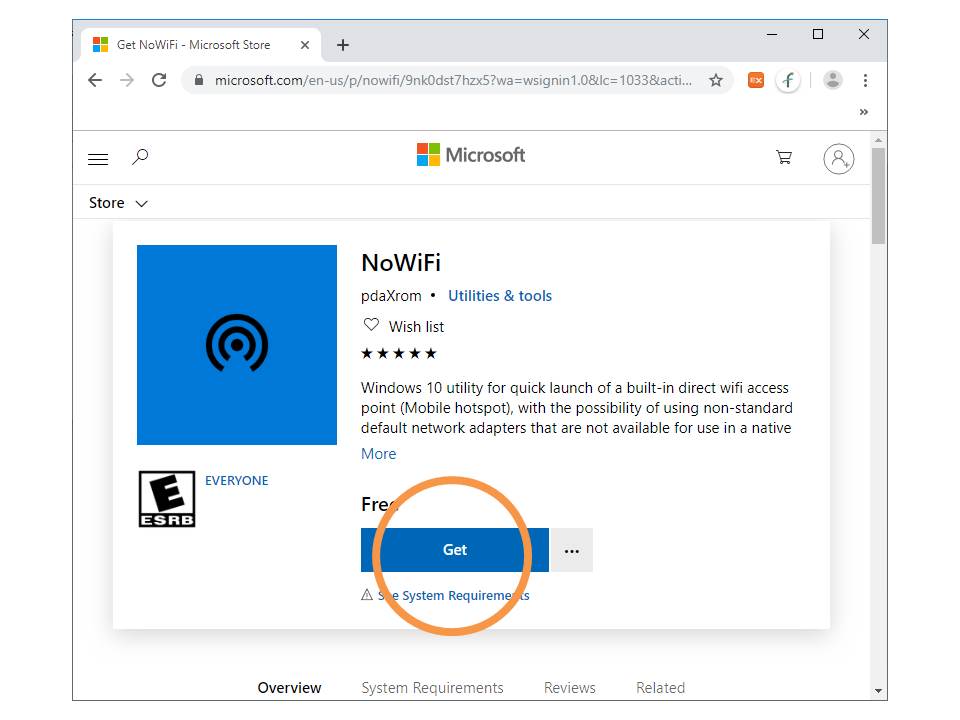The width and height of the screenshot is (960, 720).
Task: Switch to the Reviews tab
Action: [x=569, y=688]
